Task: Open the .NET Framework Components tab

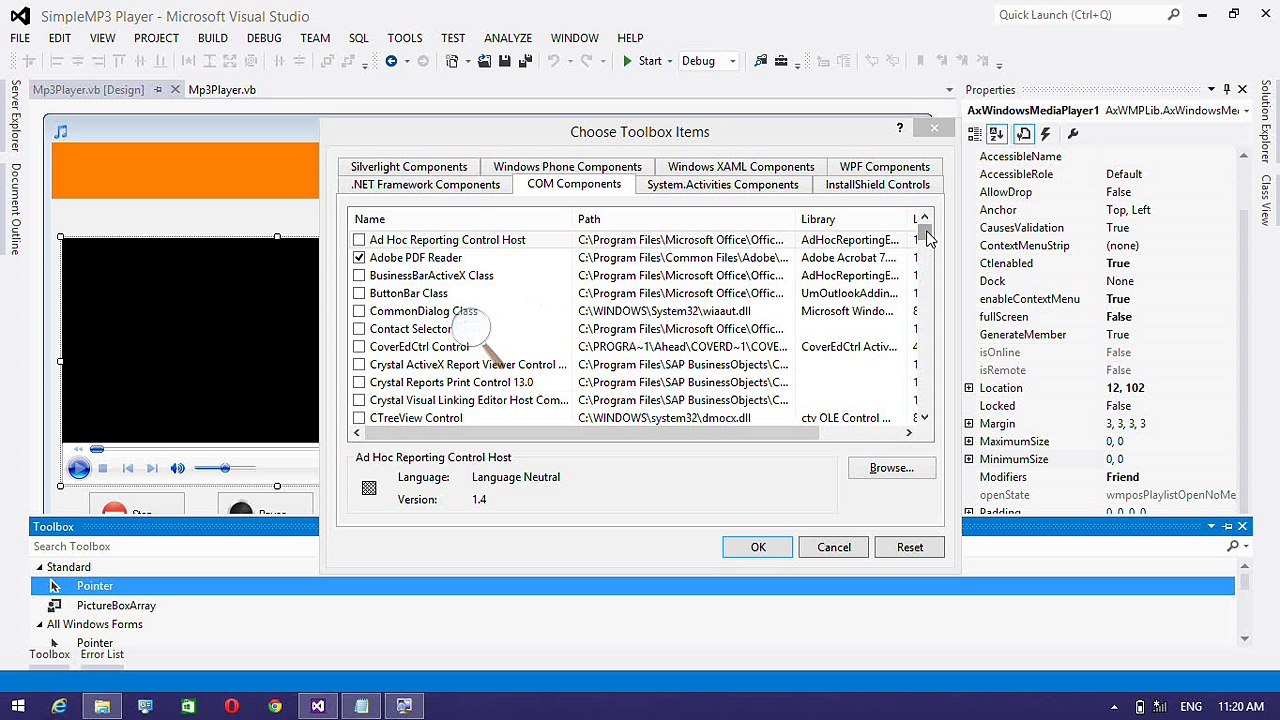Action: tap(425, 185)
